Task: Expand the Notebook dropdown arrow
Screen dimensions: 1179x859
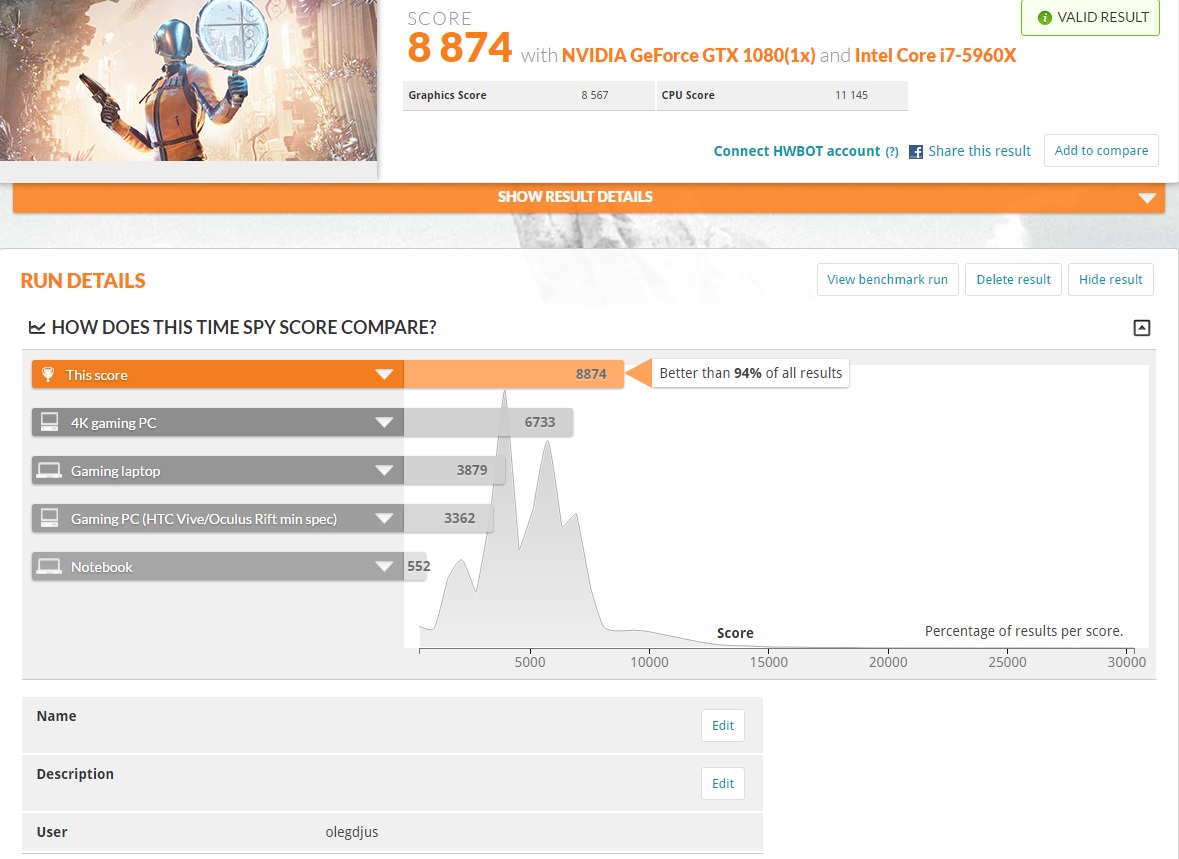Action: click(384, 566)
